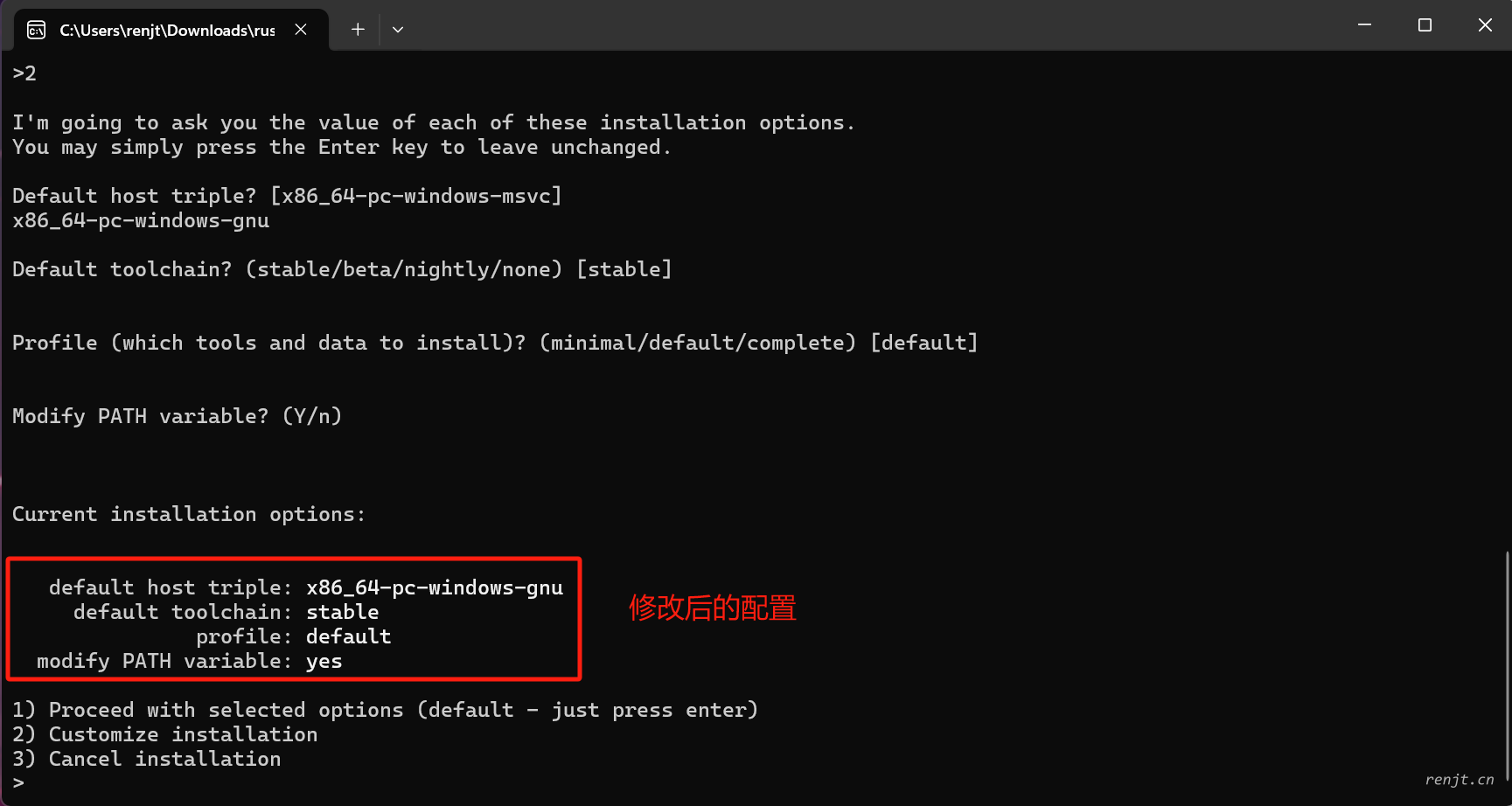Click the x86_64-pc-windows-gnu host triple value
Viewport: 1512px width, 806px height.
point(435,587)
